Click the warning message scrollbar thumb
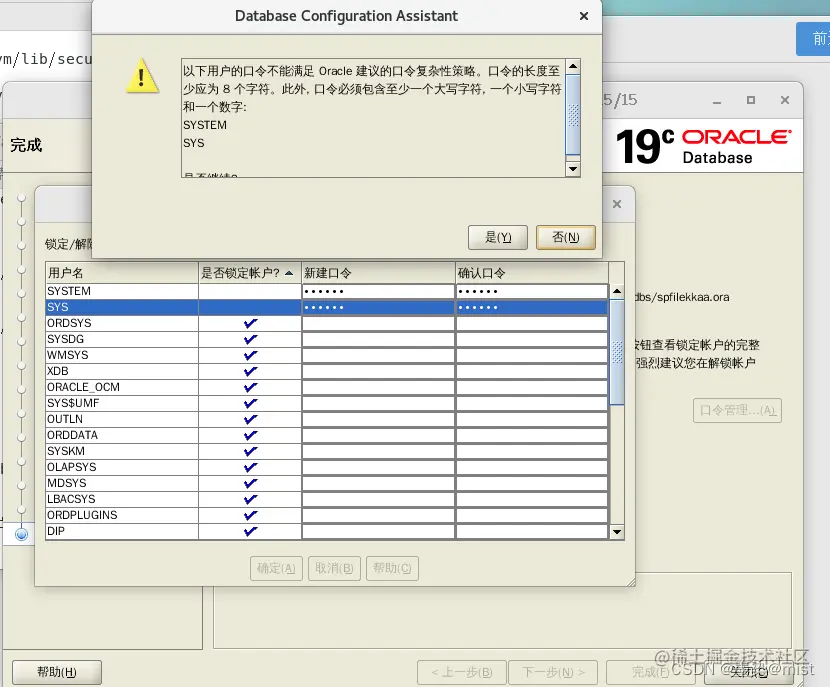 (573, 114)
